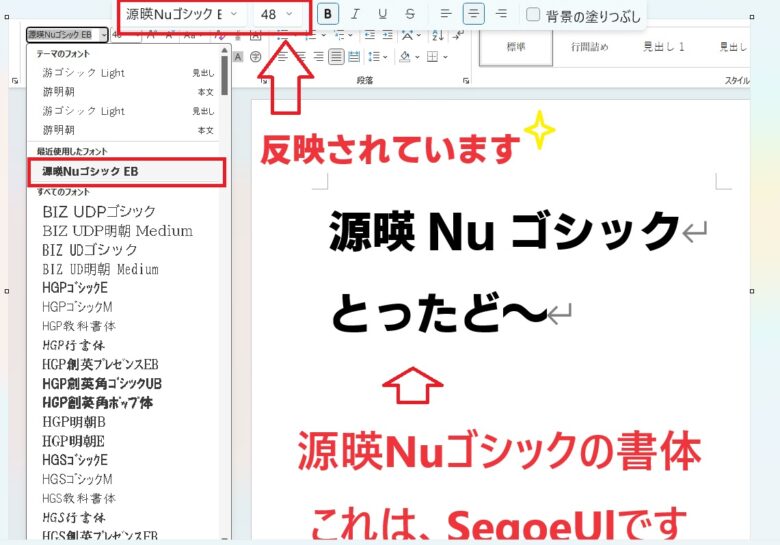This screenshot has width=780, height=545.
Task: Center align text in floating toolbar
Action: [473, 14]
